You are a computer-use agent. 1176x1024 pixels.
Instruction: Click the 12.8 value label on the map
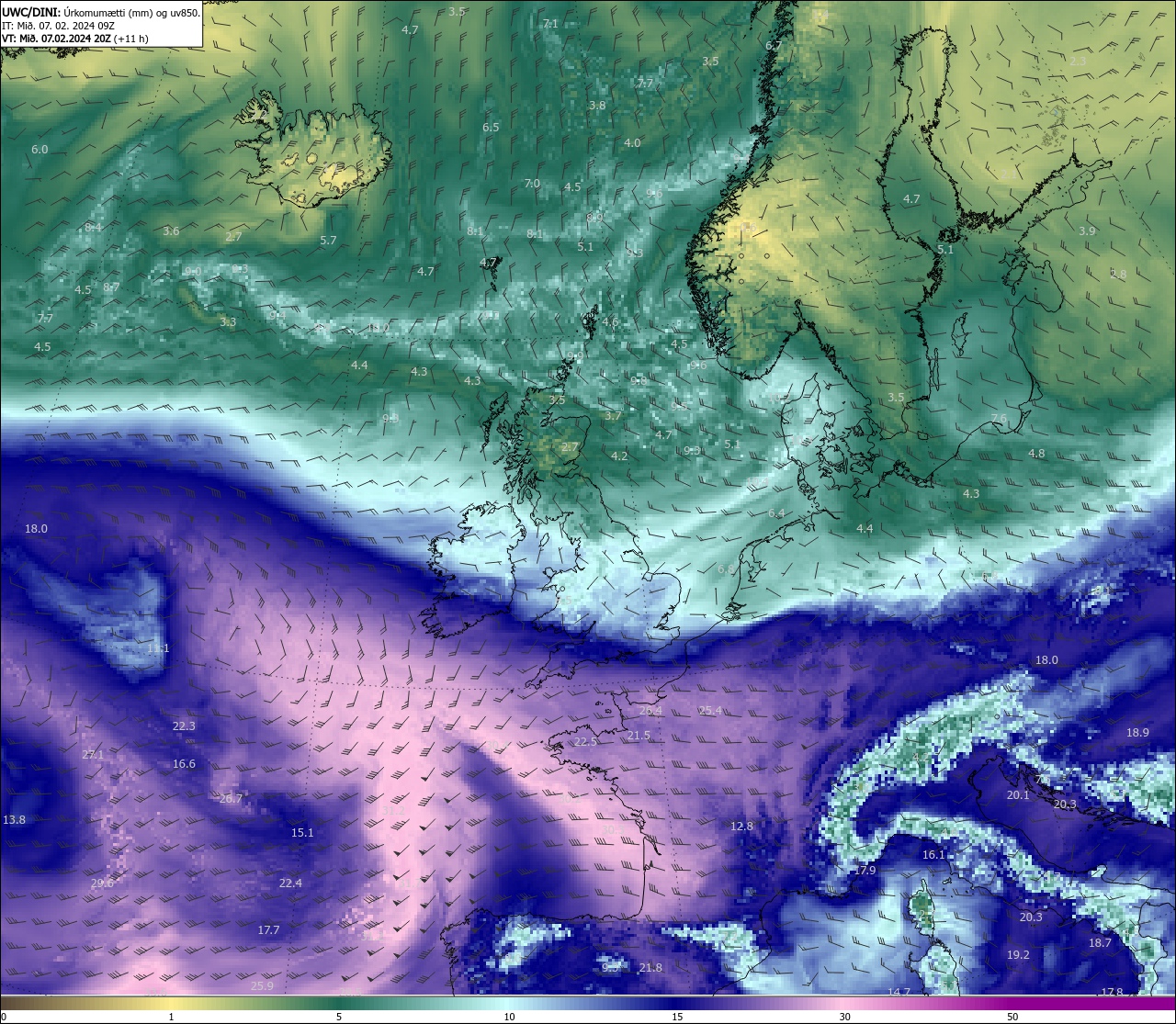click(741, 827)
